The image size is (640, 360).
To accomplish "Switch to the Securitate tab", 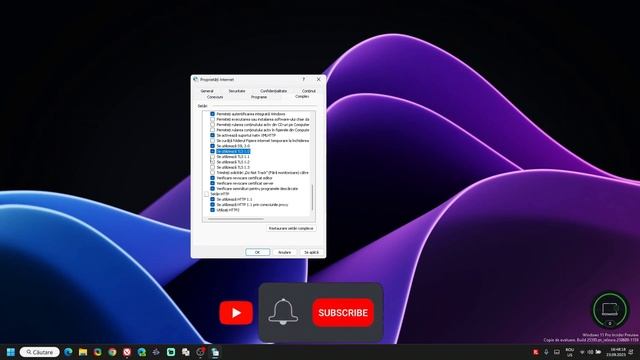I will [237, 91].
